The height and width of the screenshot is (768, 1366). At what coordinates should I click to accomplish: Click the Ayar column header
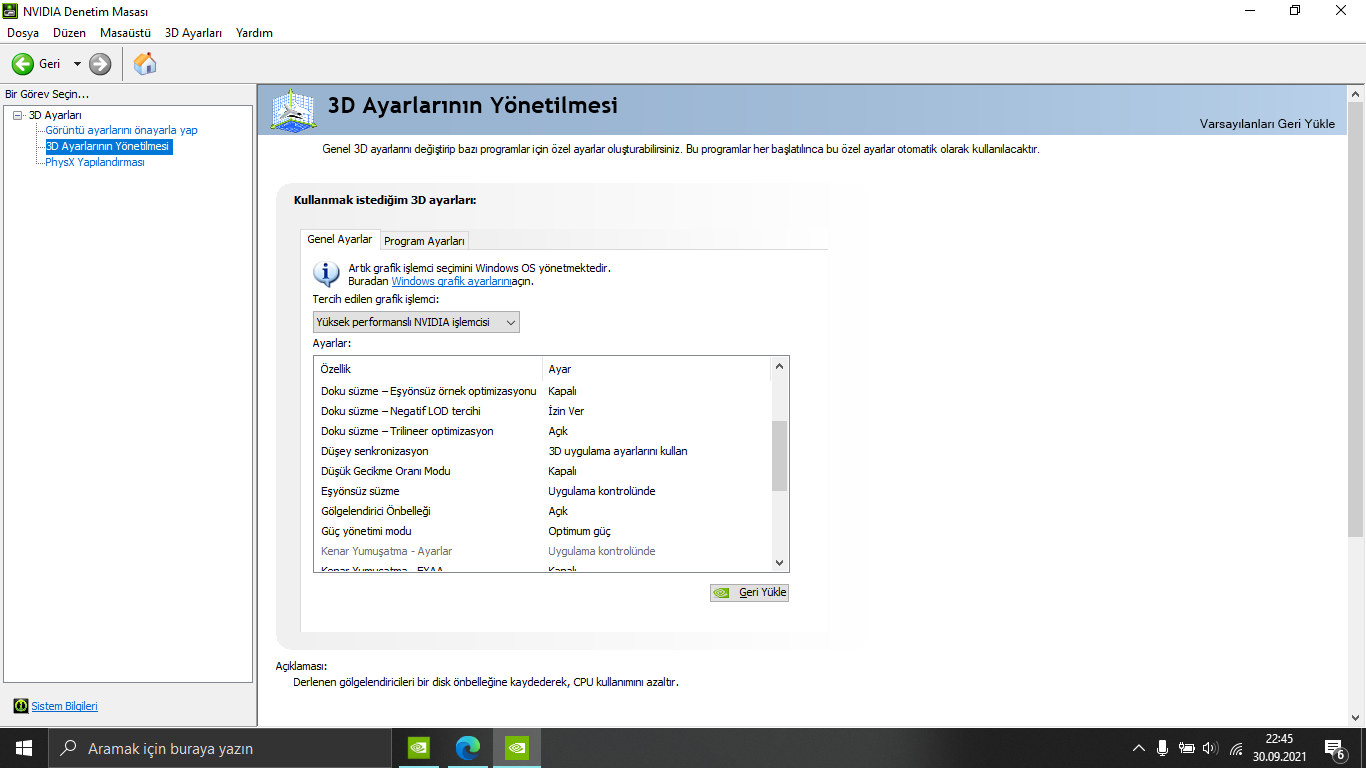[x=657, y=369]
